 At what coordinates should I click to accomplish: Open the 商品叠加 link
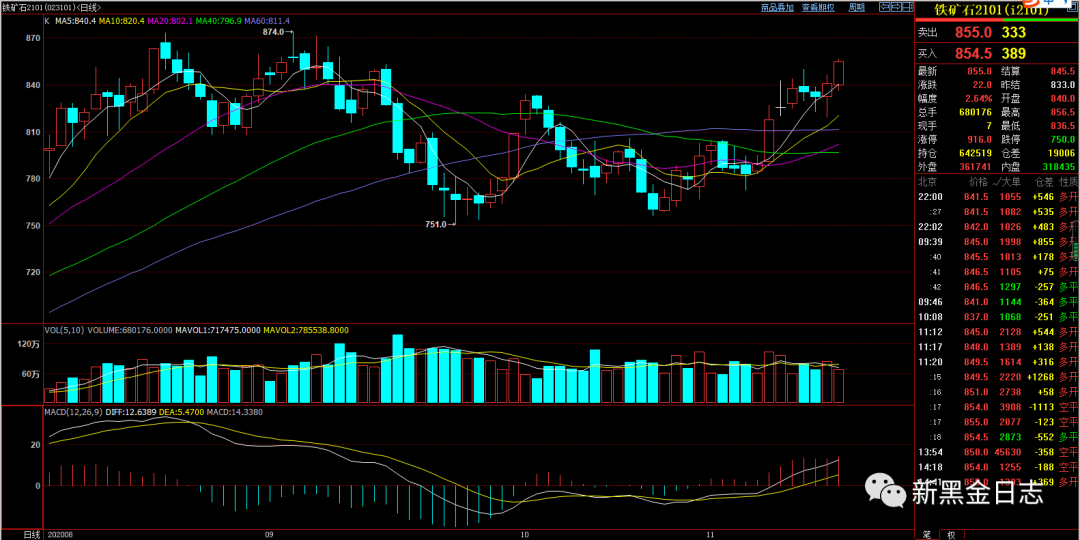pos(777,8)
